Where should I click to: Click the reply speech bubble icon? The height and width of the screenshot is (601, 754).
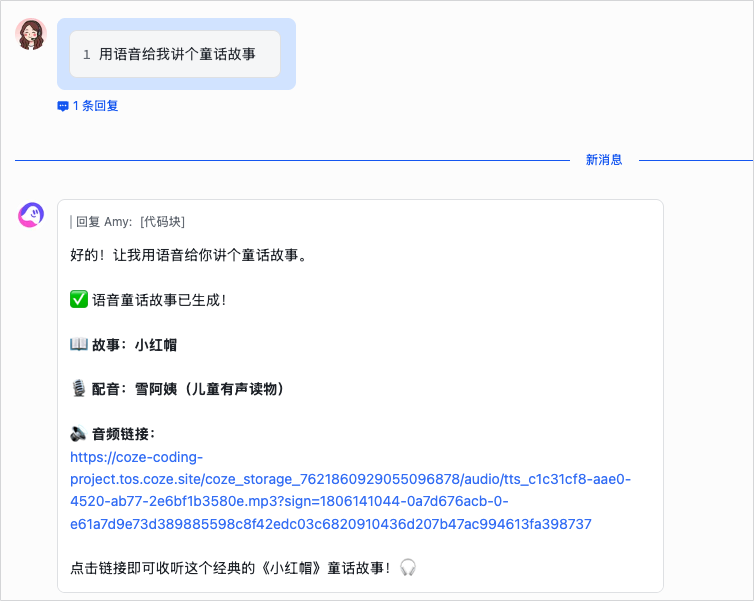pos(63,106)
